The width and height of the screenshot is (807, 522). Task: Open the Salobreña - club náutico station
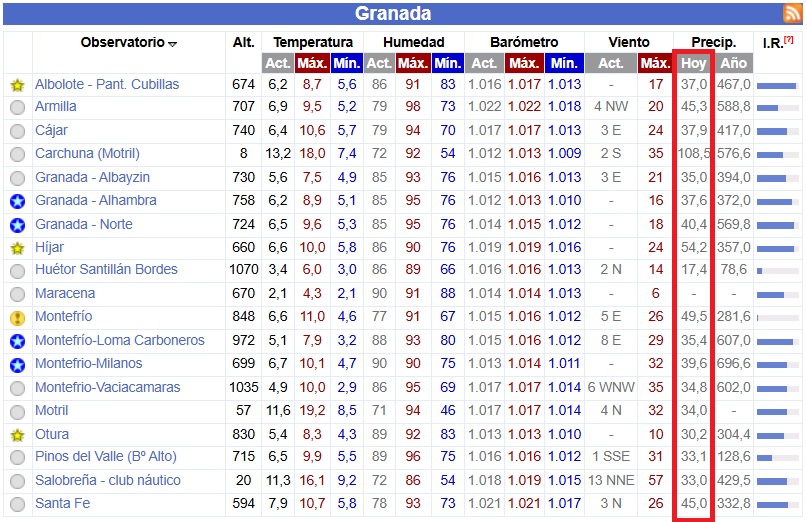pyautogui.click(x=108, y=480)
